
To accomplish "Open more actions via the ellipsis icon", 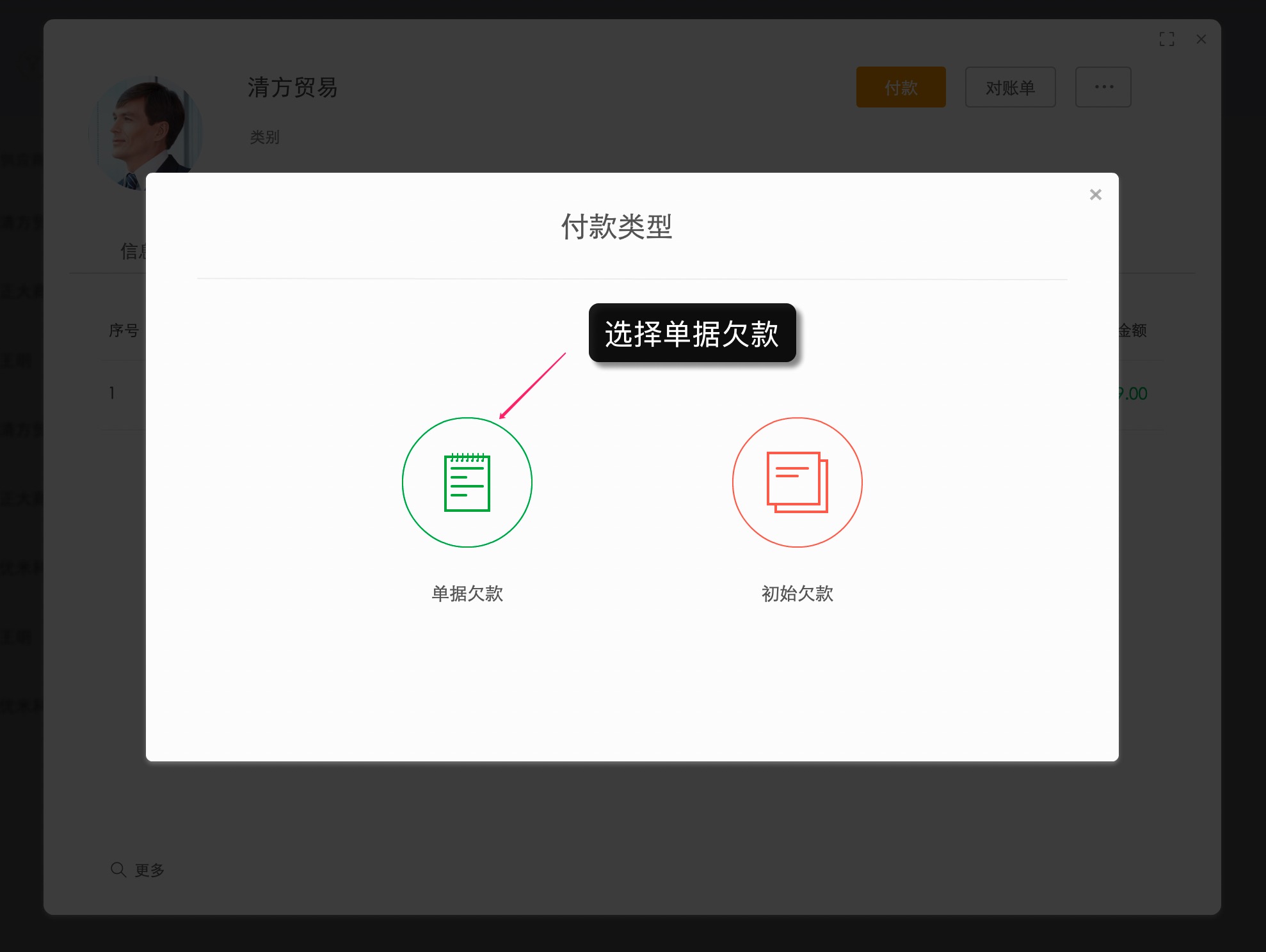I will 1103,87.
